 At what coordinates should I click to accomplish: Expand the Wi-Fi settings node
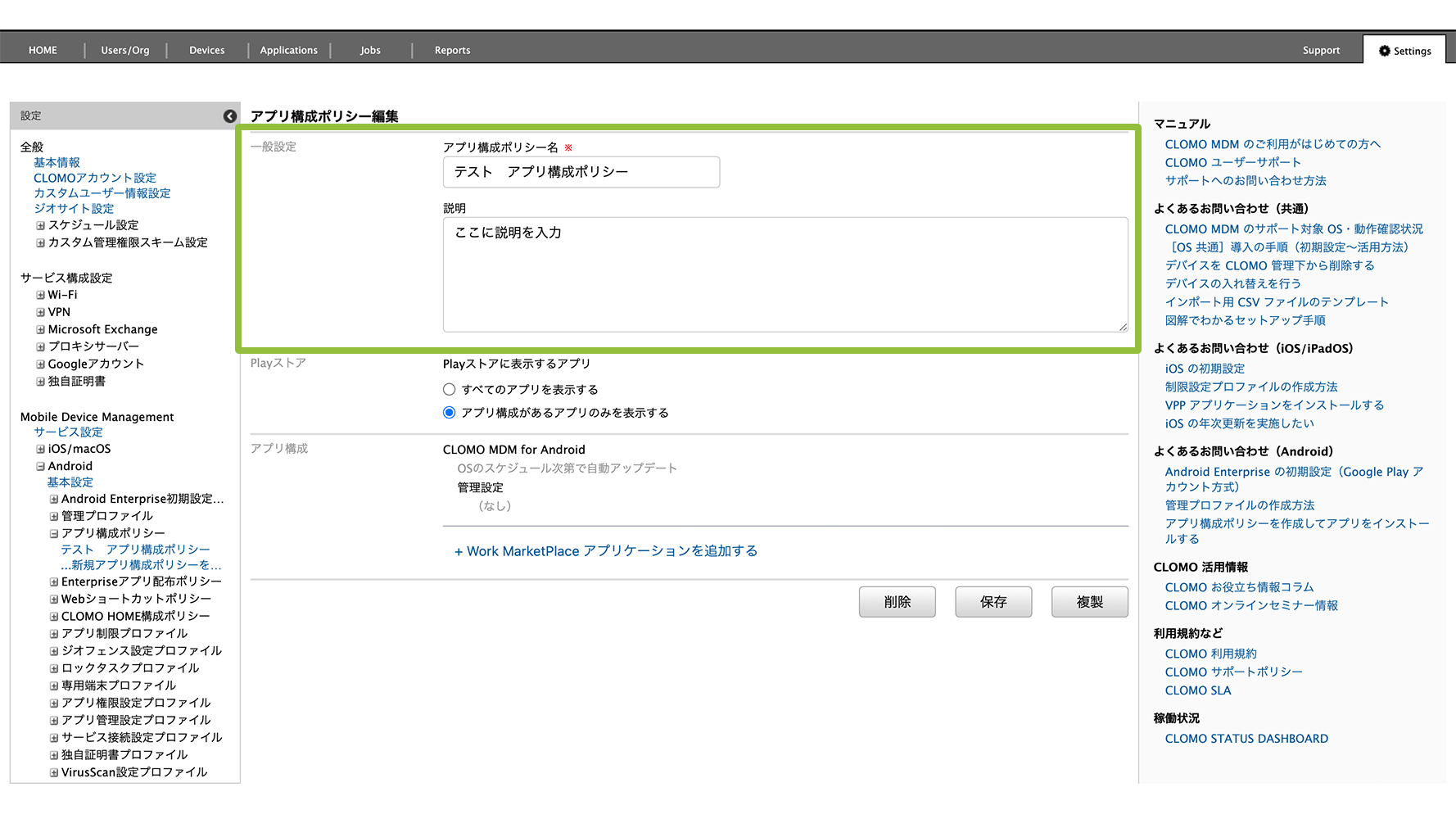point(40,295)
